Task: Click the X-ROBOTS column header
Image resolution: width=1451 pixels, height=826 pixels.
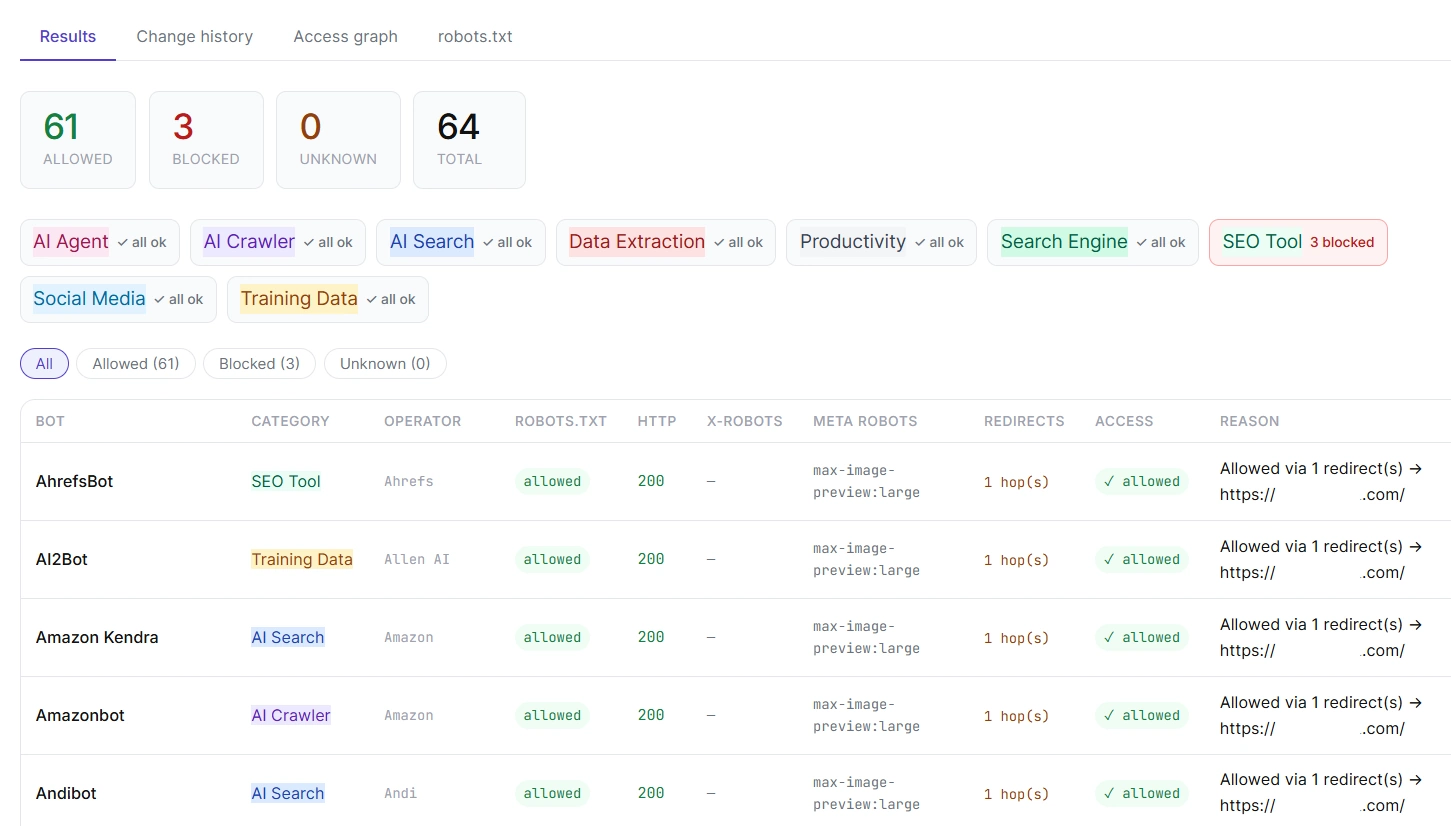Action: point(745,421)
